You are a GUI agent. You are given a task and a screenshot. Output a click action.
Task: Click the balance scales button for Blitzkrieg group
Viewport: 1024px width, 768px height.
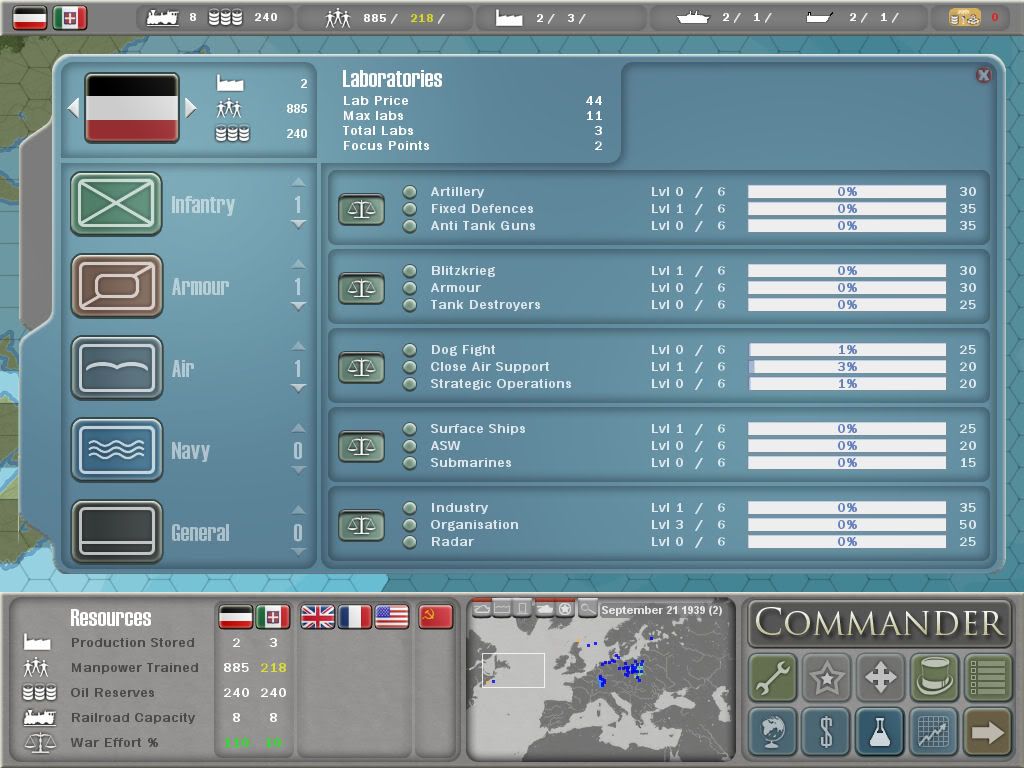click(361, 289)
